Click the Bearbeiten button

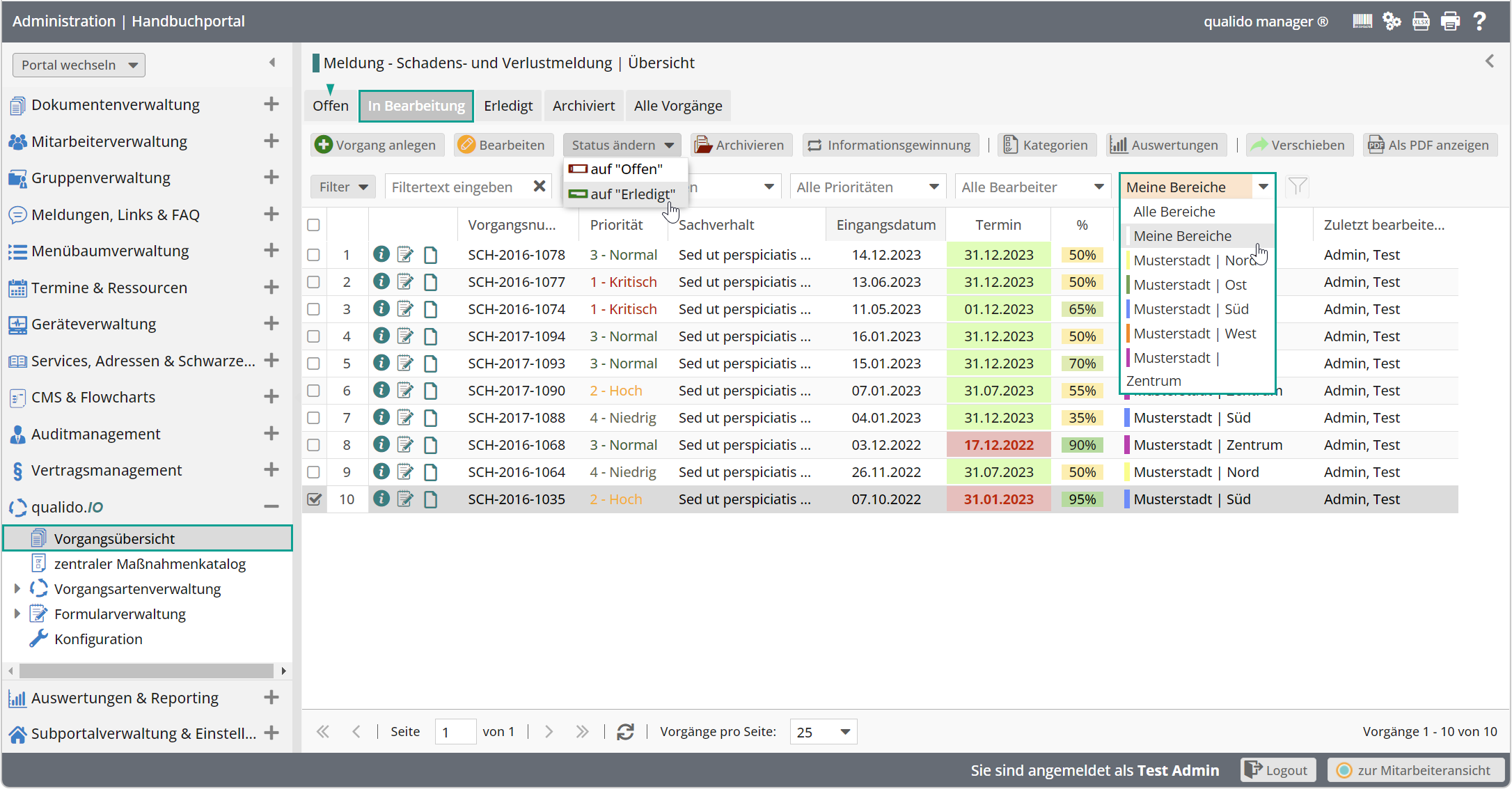pos(503,145)
